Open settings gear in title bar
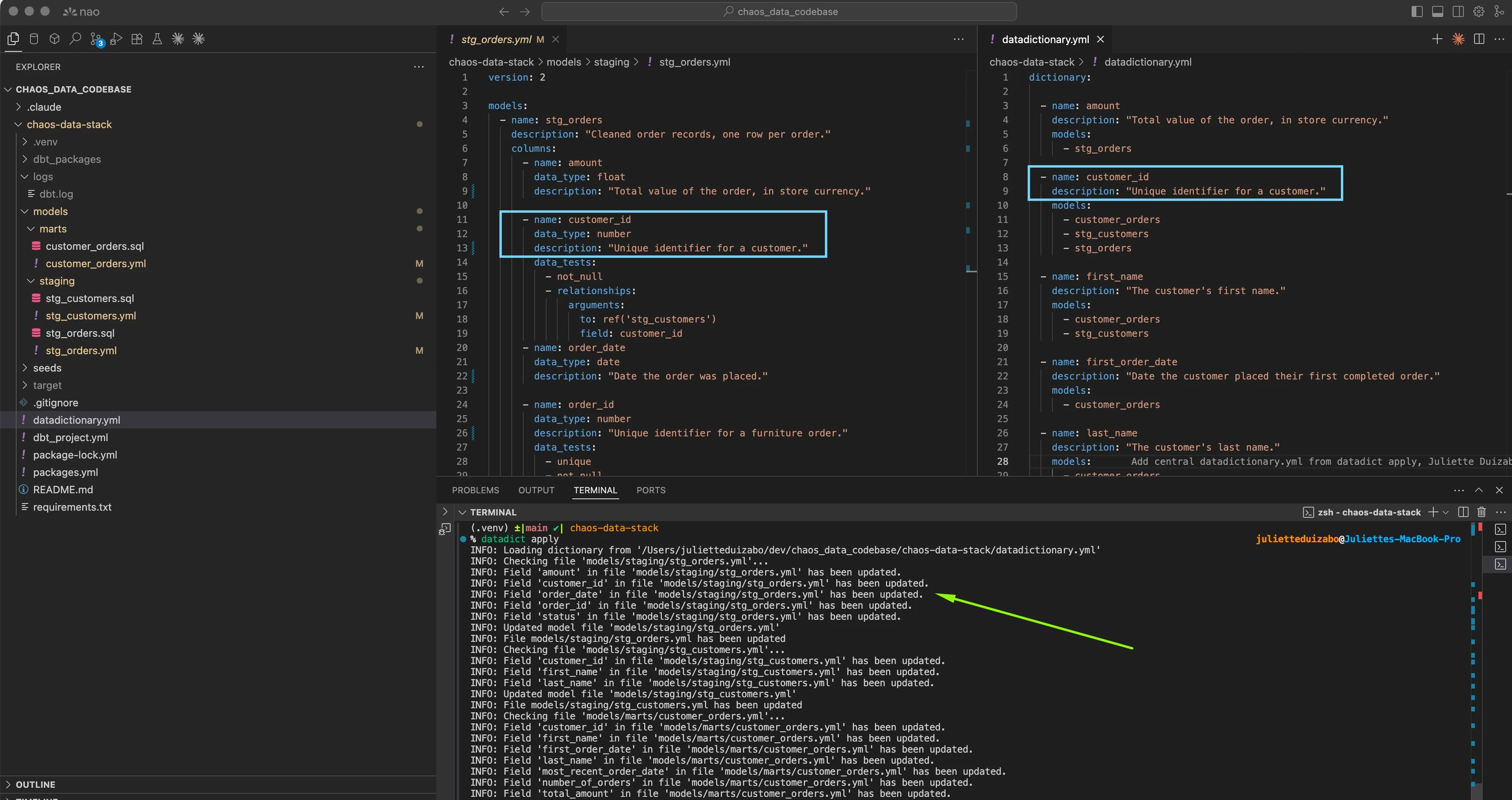1512x800 pixels. 1478,11
